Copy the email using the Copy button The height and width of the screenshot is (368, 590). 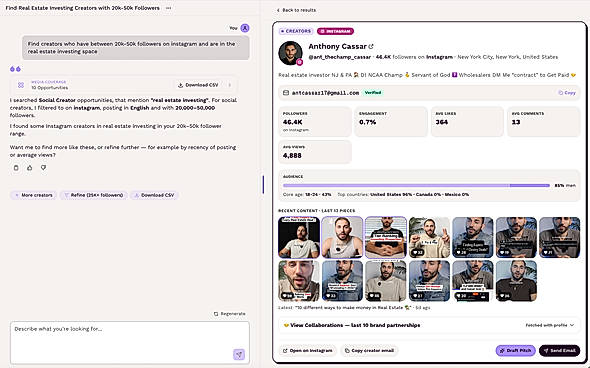tap(567, 93)
